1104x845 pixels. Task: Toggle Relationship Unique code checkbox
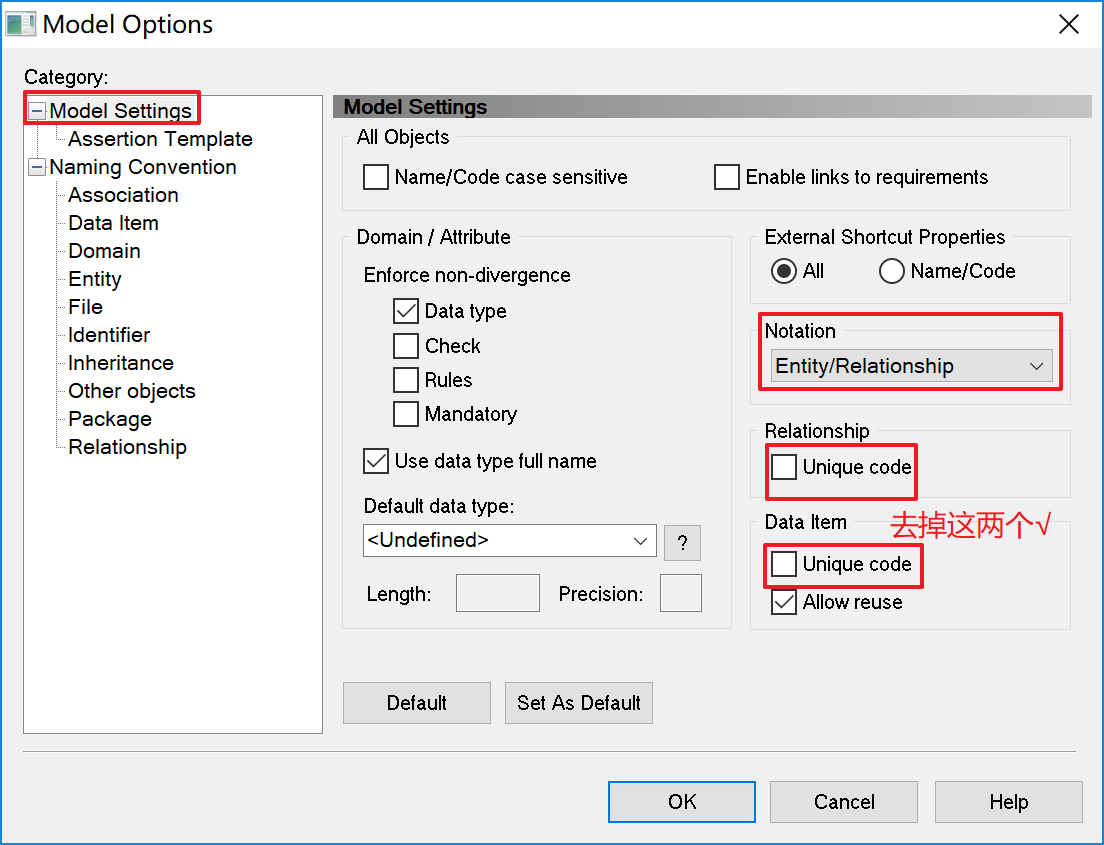pos(784,466)
